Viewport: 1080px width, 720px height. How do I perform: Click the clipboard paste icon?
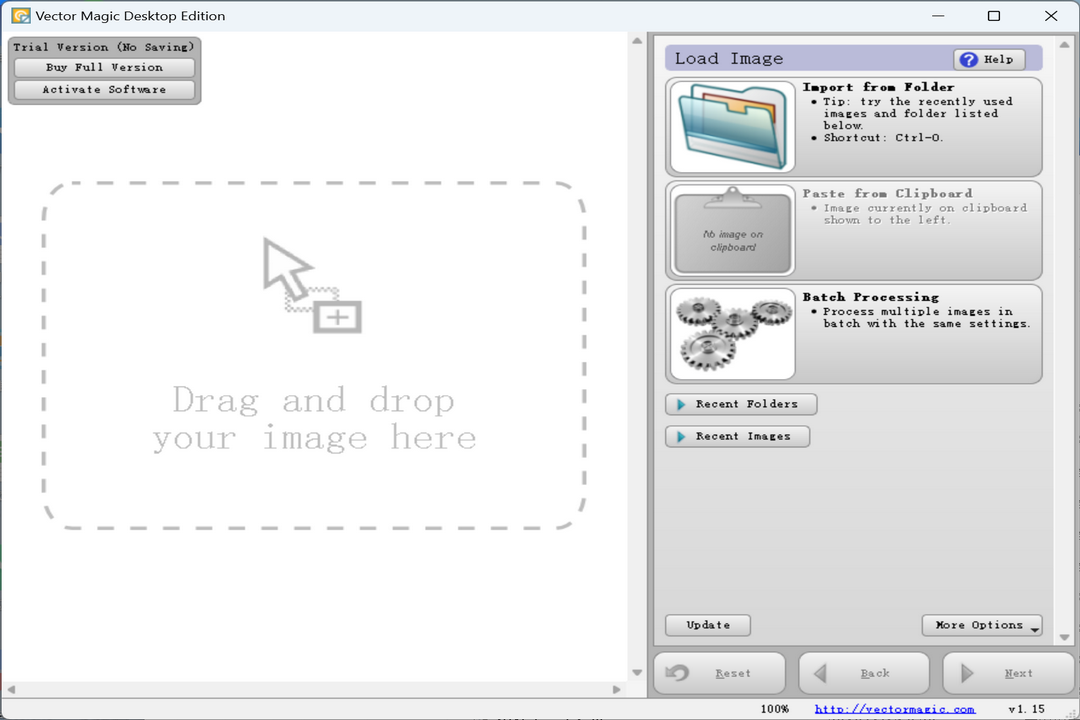[x=732, y=231]
